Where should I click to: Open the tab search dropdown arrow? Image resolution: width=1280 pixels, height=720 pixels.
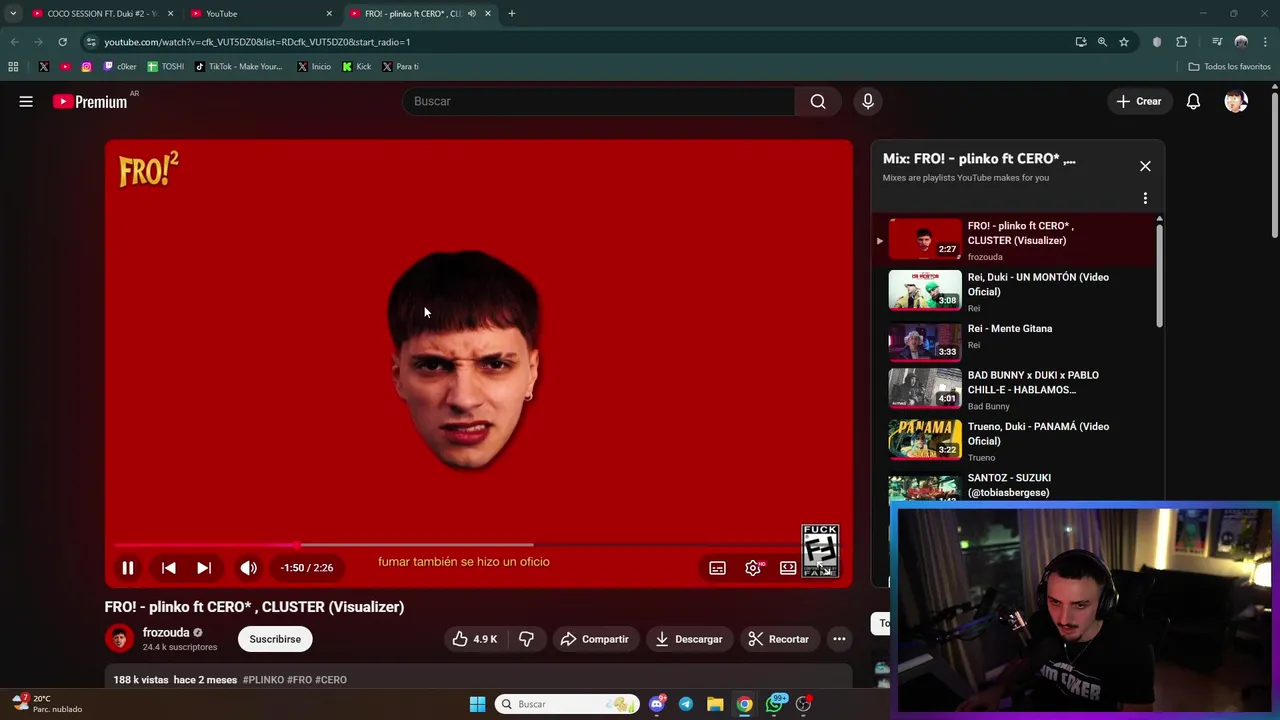click(12, 14)
